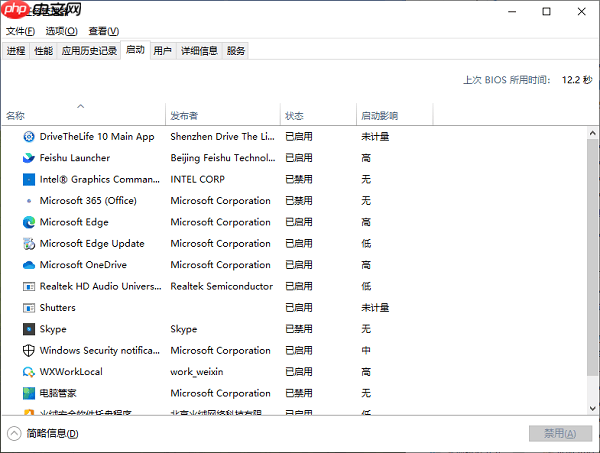Click the Skype row icon
This screenshot has width=600, height=453.
[29, 329]
